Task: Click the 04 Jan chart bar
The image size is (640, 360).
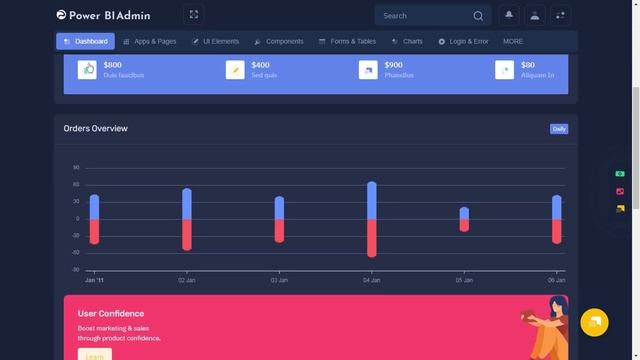Action: coord(372,220)
